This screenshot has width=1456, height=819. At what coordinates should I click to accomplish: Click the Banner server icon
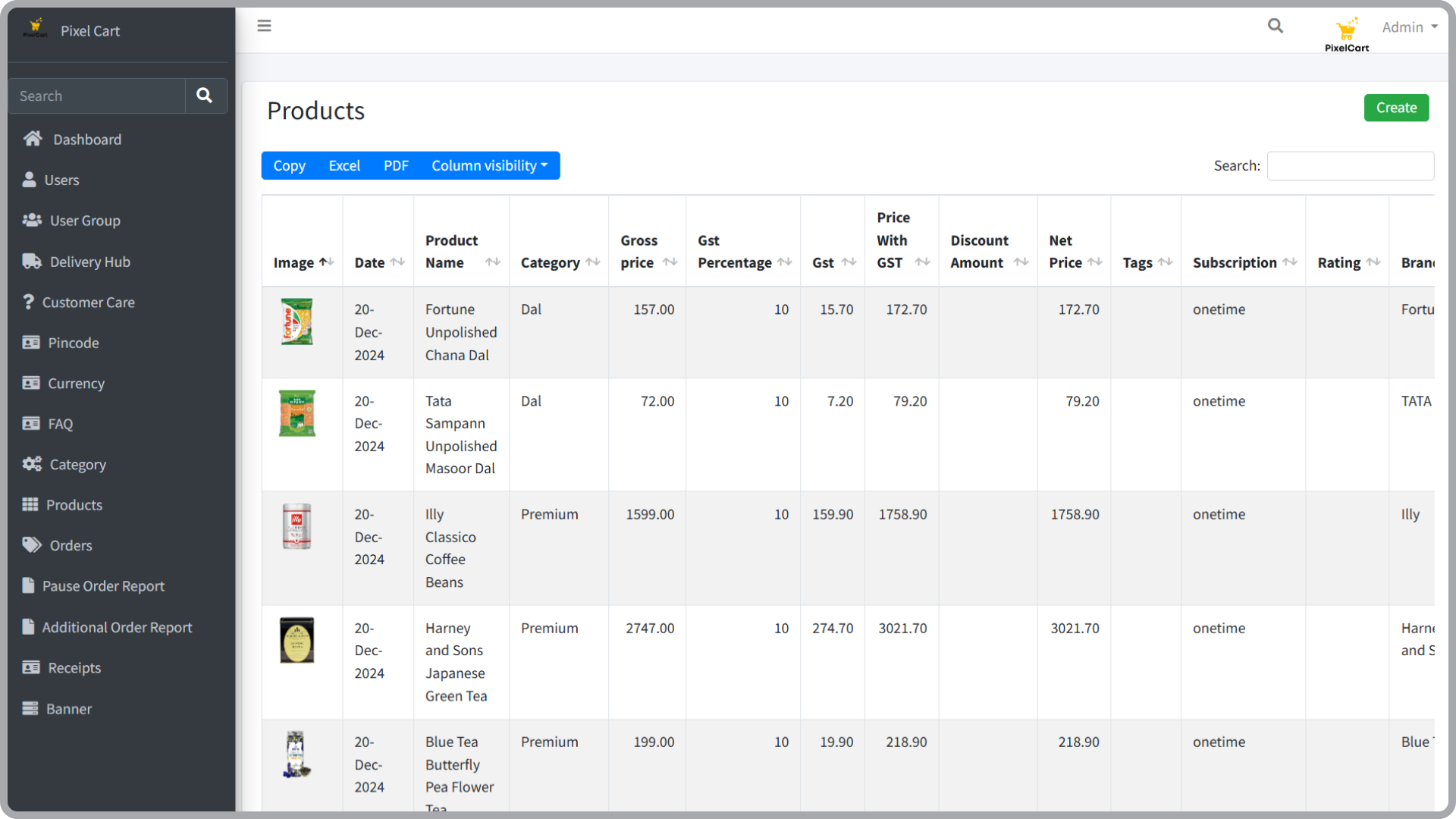point(30,708)
